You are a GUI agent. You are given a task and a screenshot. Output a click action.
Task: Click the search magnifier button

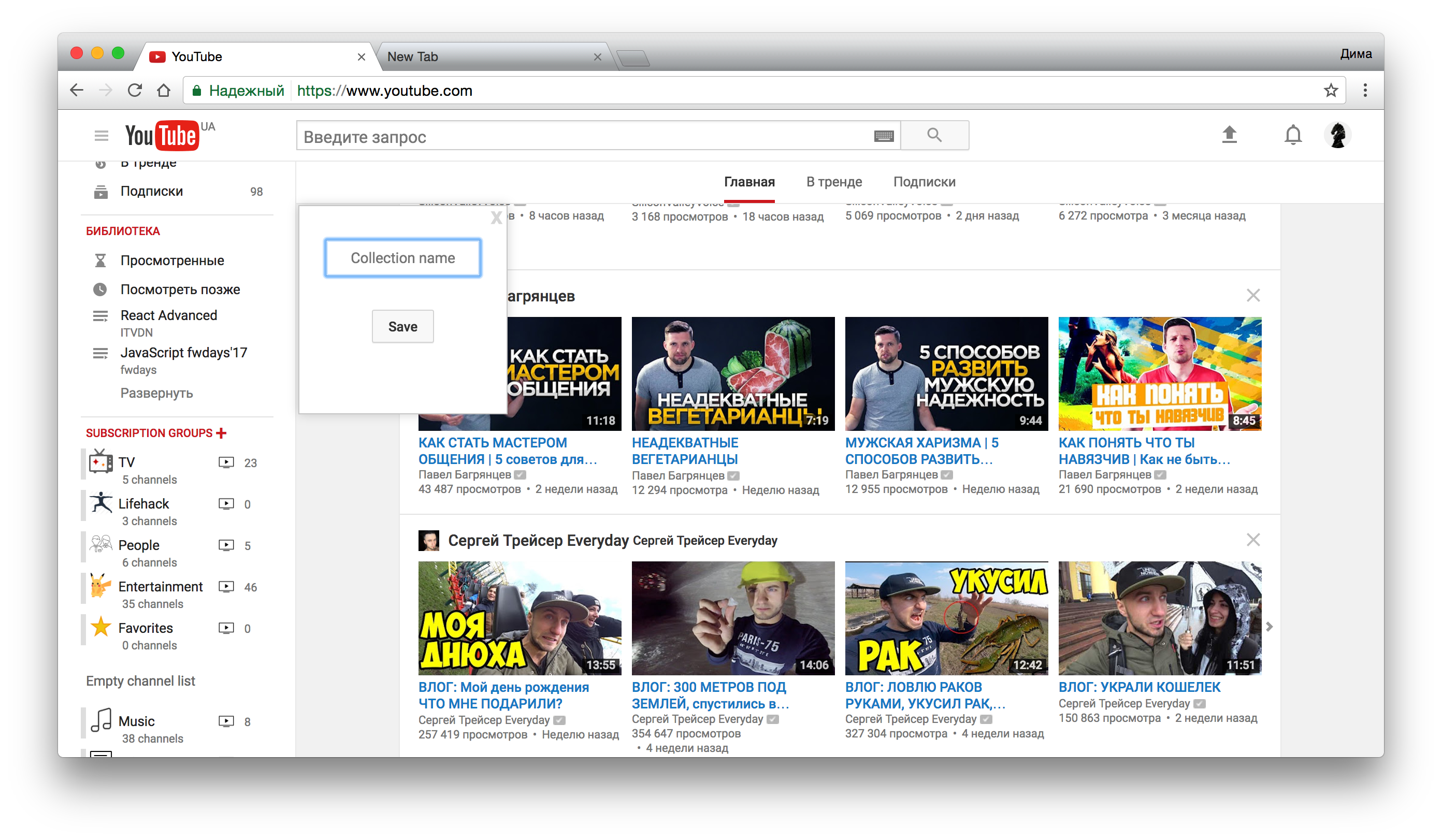tap(934, 136)
